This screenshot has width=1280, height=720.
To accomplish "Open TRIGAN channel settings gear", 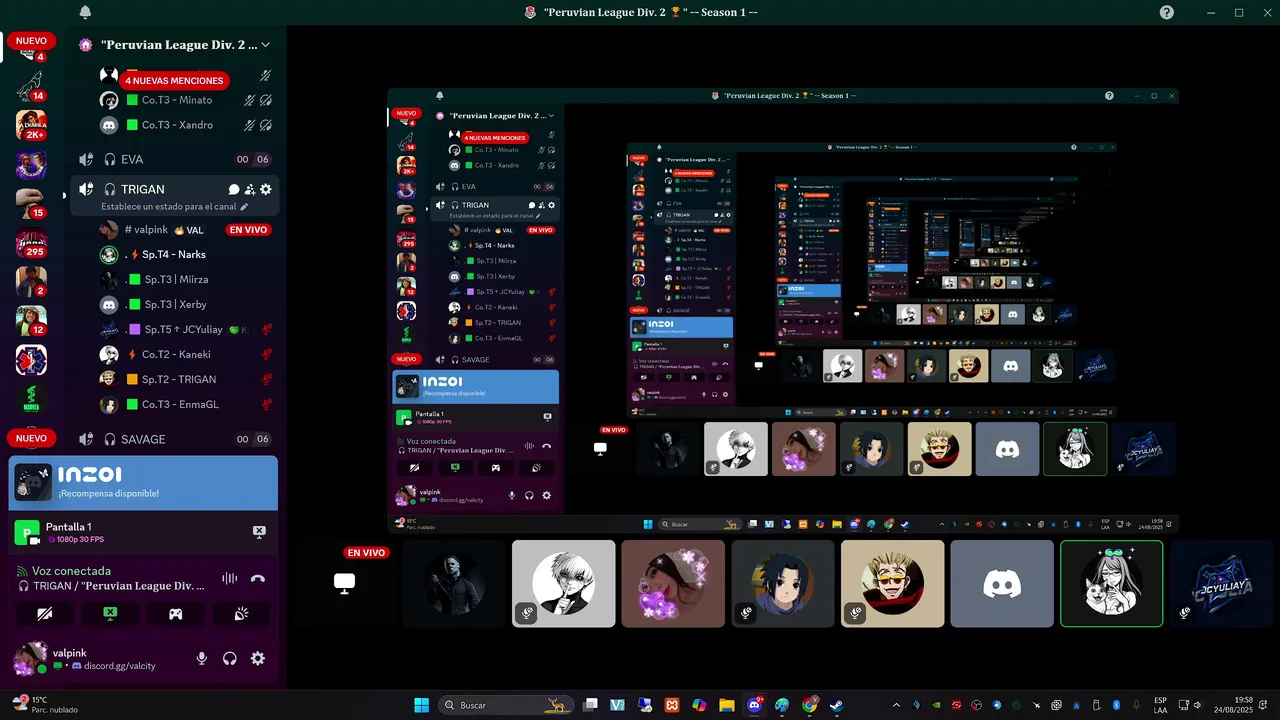I will [x=265, y=189].
